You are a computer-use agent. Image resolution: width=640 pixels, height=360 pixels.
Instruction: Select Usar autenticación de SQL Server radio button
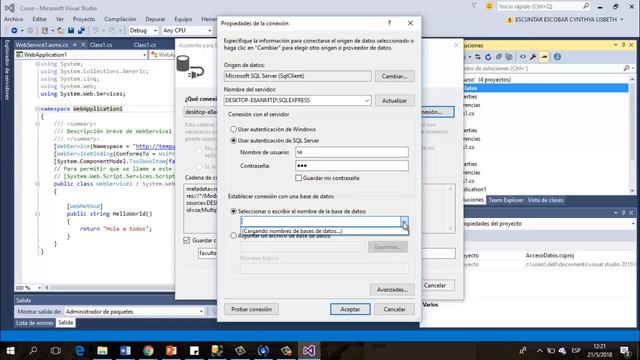click(x=233, y=140)
